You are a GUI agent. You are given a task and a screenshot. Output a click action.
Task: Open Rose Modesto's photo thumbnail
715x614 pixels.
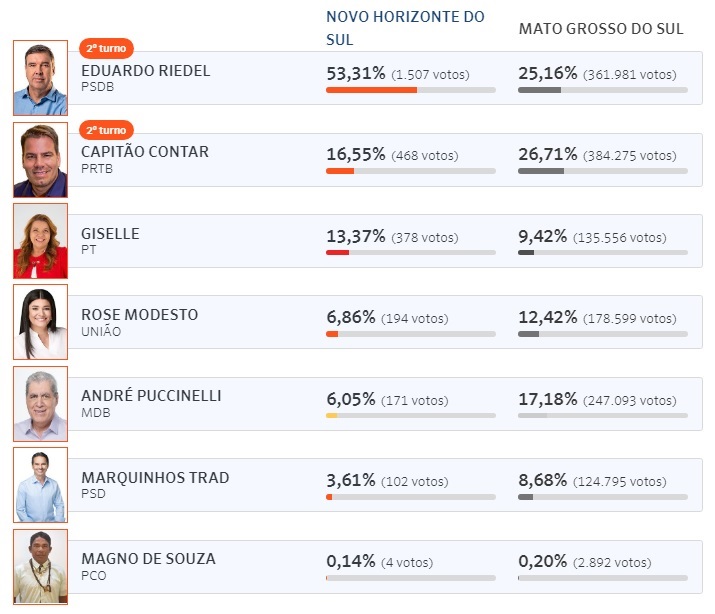(x=40, y=322)
